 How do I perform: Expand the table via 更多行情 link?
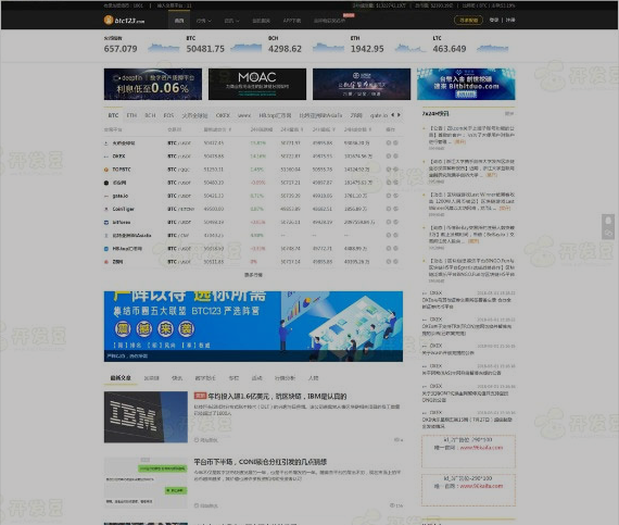[253, 274]
